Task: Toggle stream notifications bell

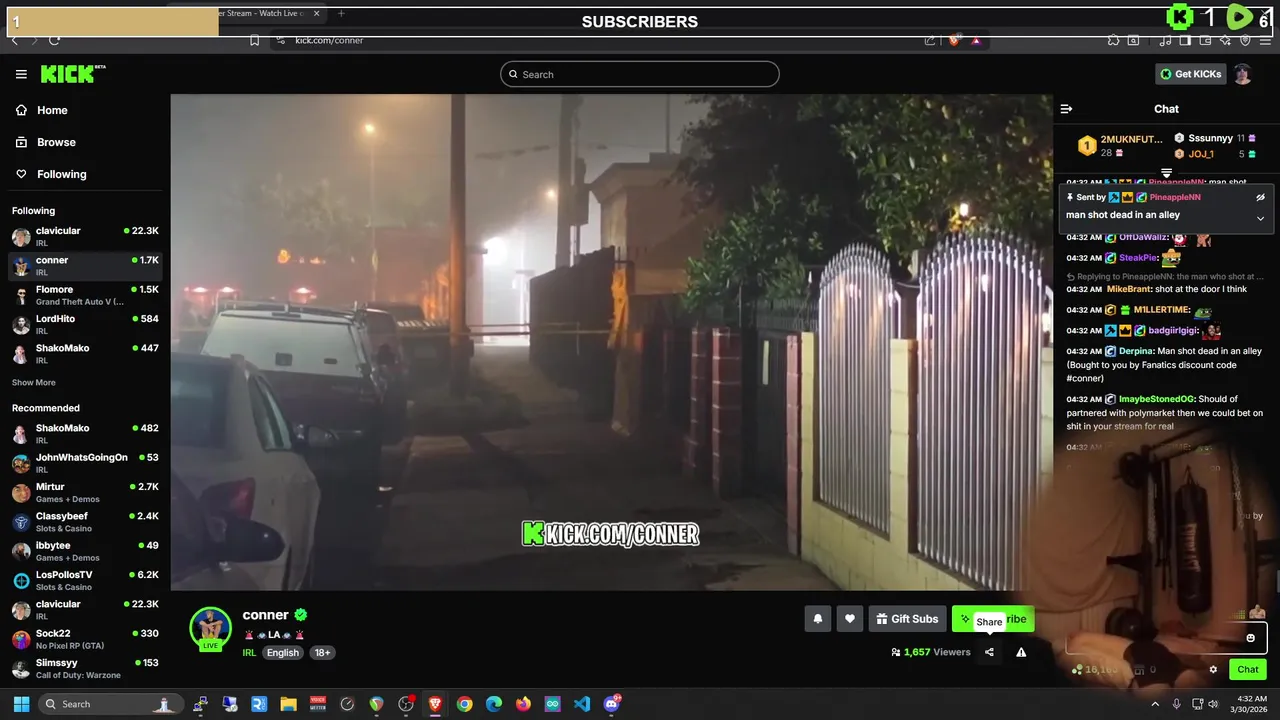Action: pyautogui.click(x=817, y=619)
